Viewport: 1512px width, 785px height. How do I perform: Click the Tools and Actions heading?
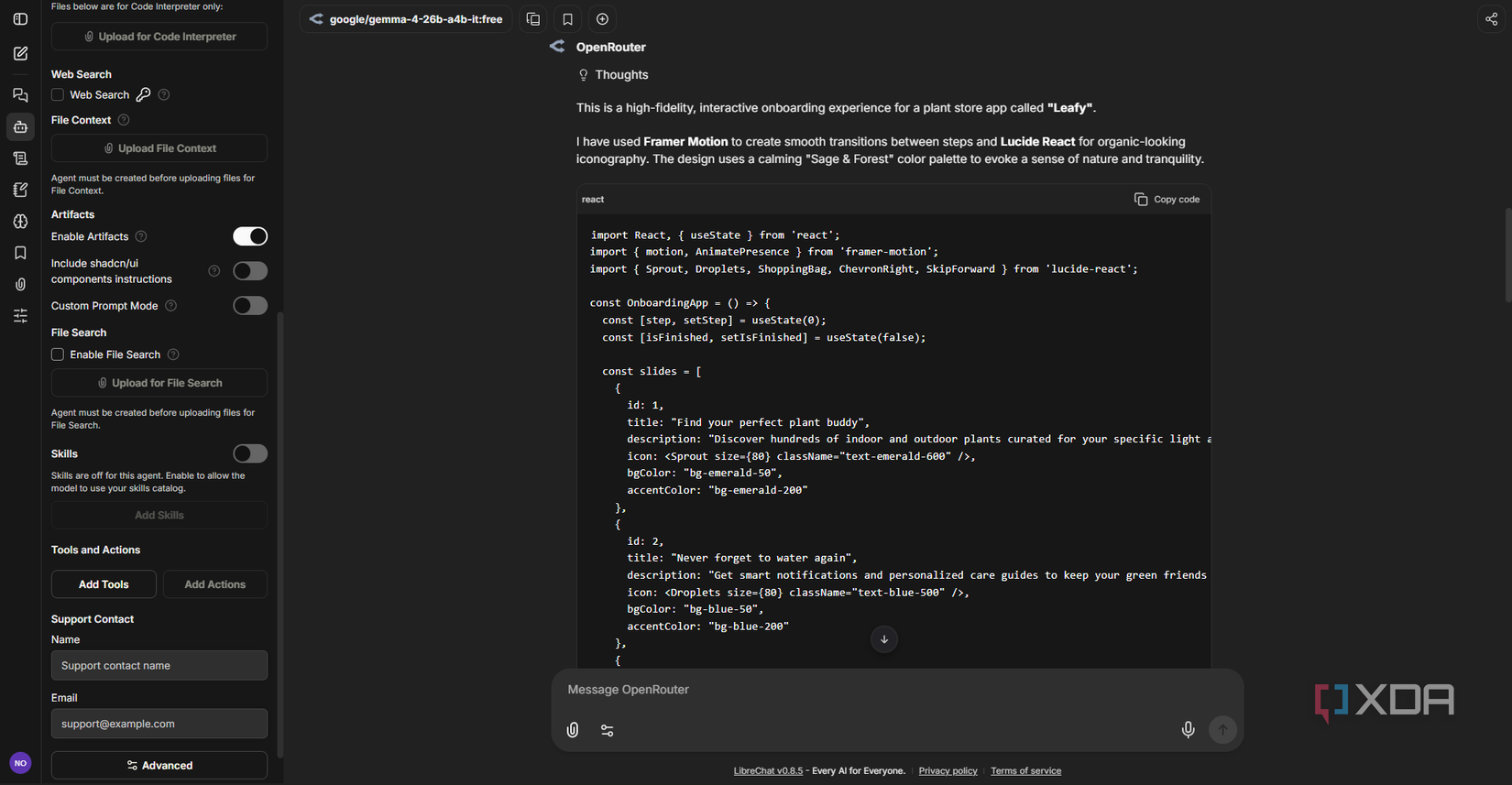pyautogui.click(x=95, y=550)
